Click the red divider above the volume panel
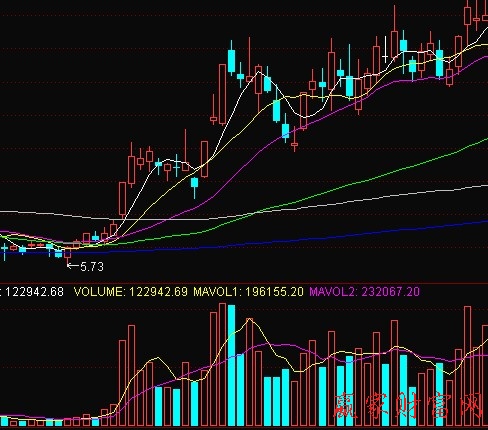The height and width of the screenshot is (430, 488). pyautogui.click(x=244, y=284)
